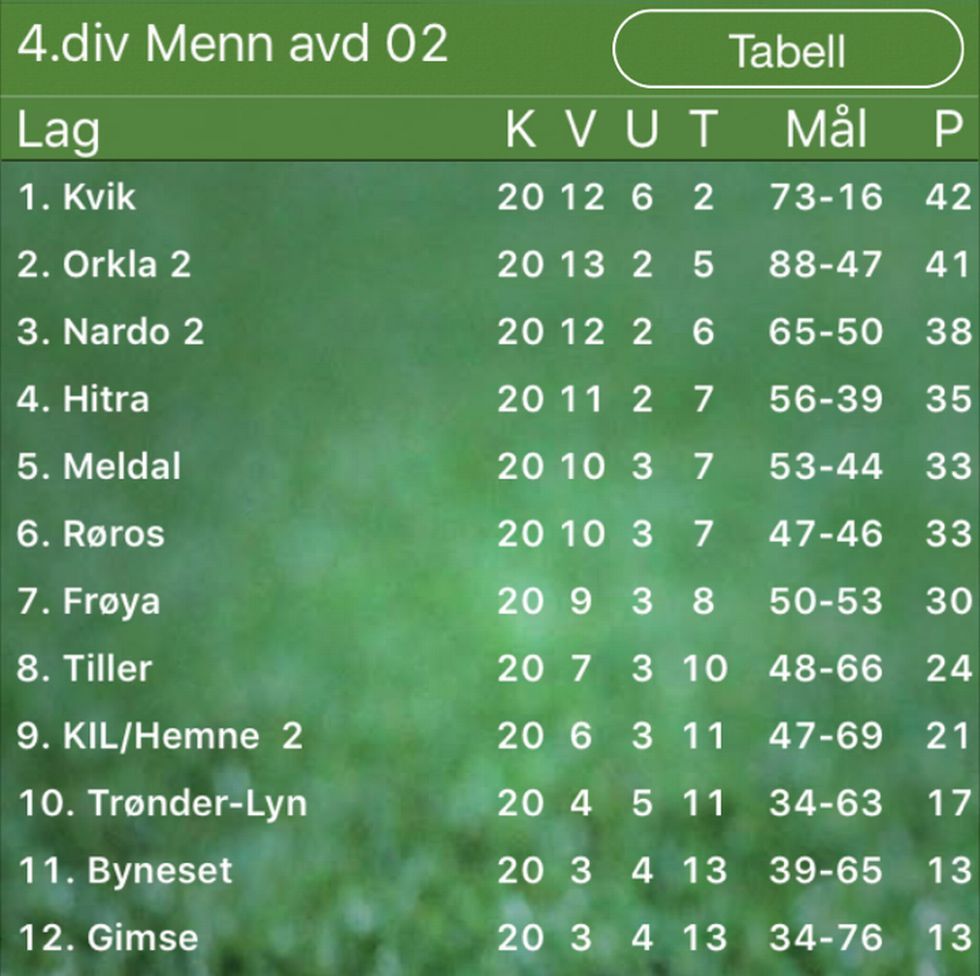Screen dimensions: 980x976
Task: Open the Gimse team row
Action: [x=490, y=938]
